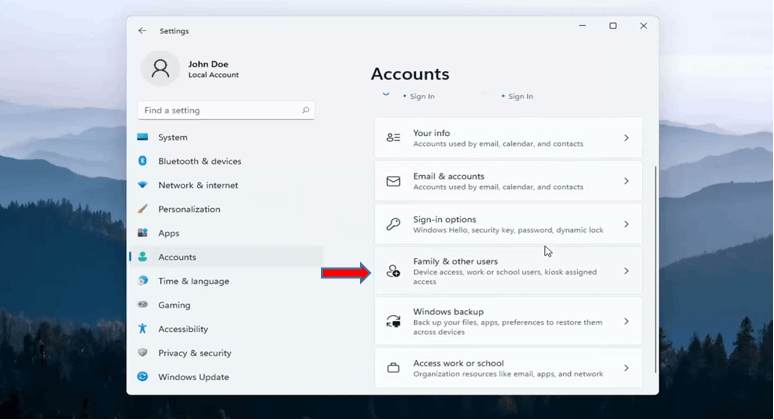Click the Your info contact icon
The image size is (774, 420).
pos(393,138)
